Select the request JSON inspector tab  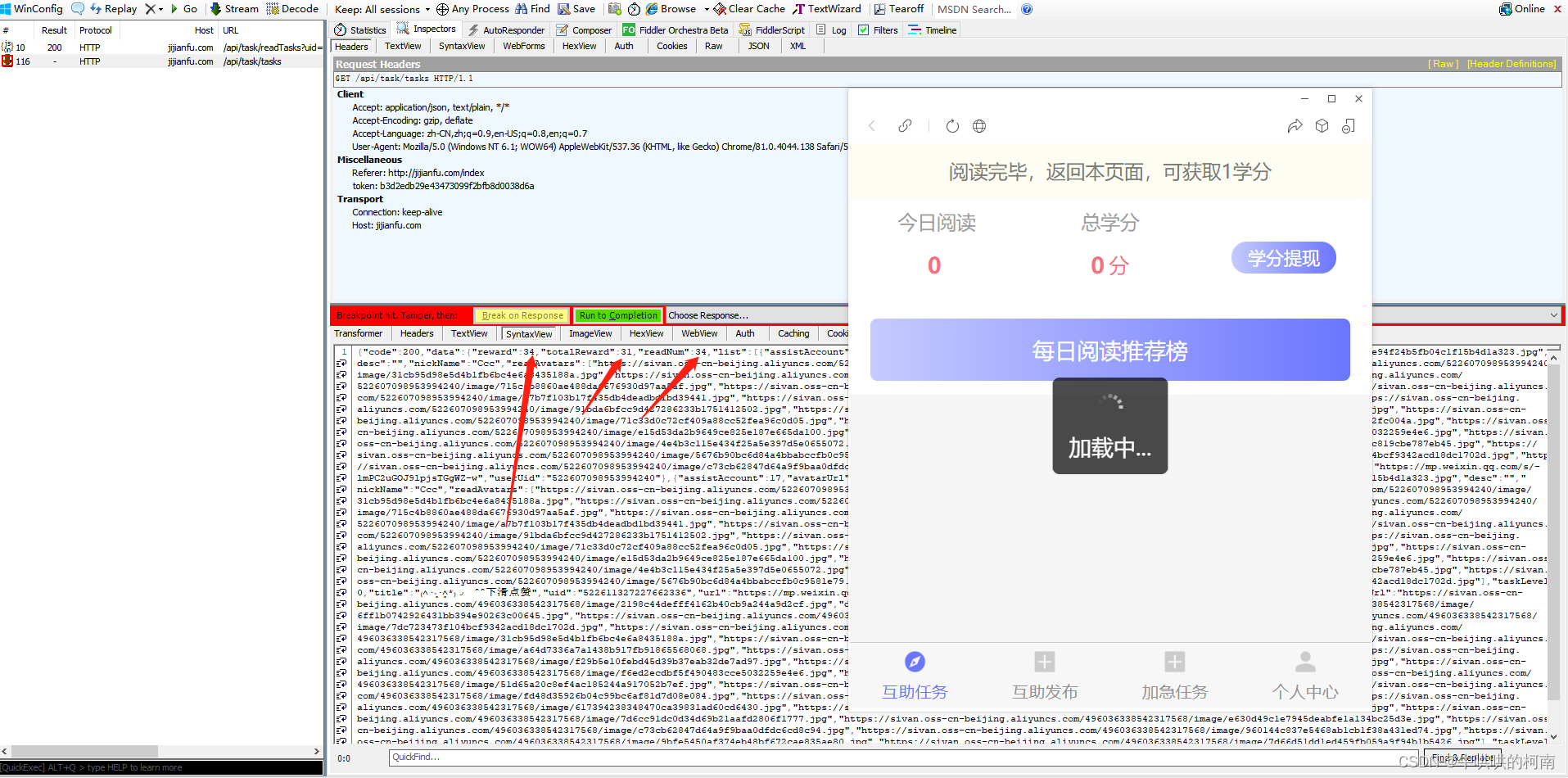point(759,46)
